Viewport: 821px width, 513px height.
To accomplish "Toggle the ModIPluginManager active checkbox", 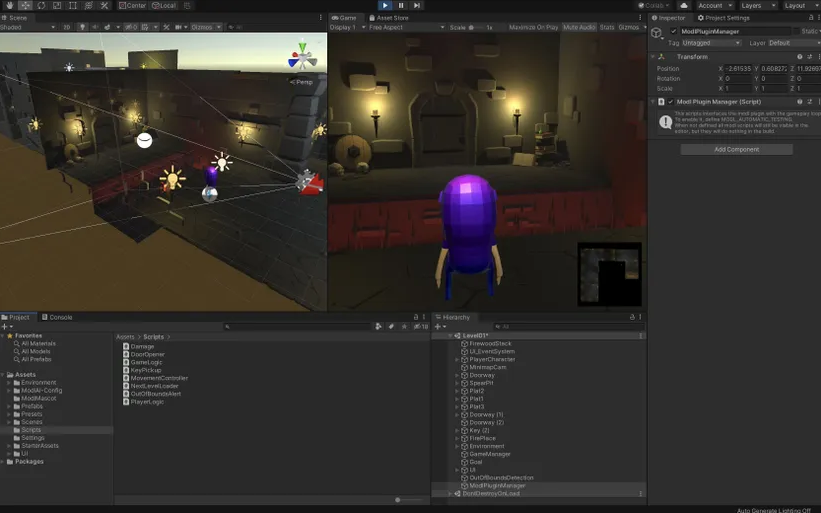I will point(673,31).
